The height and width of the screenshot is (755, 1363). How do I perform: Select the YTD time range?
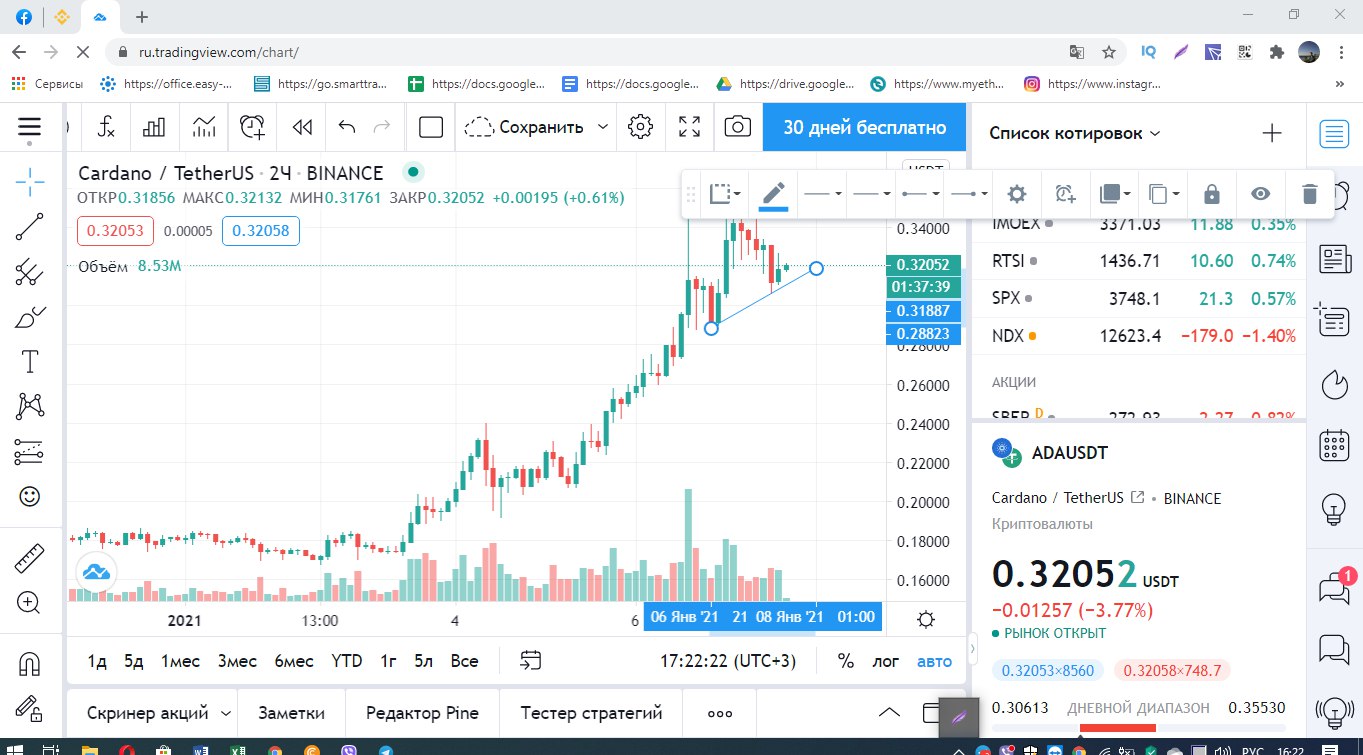(x=347, y=661)
